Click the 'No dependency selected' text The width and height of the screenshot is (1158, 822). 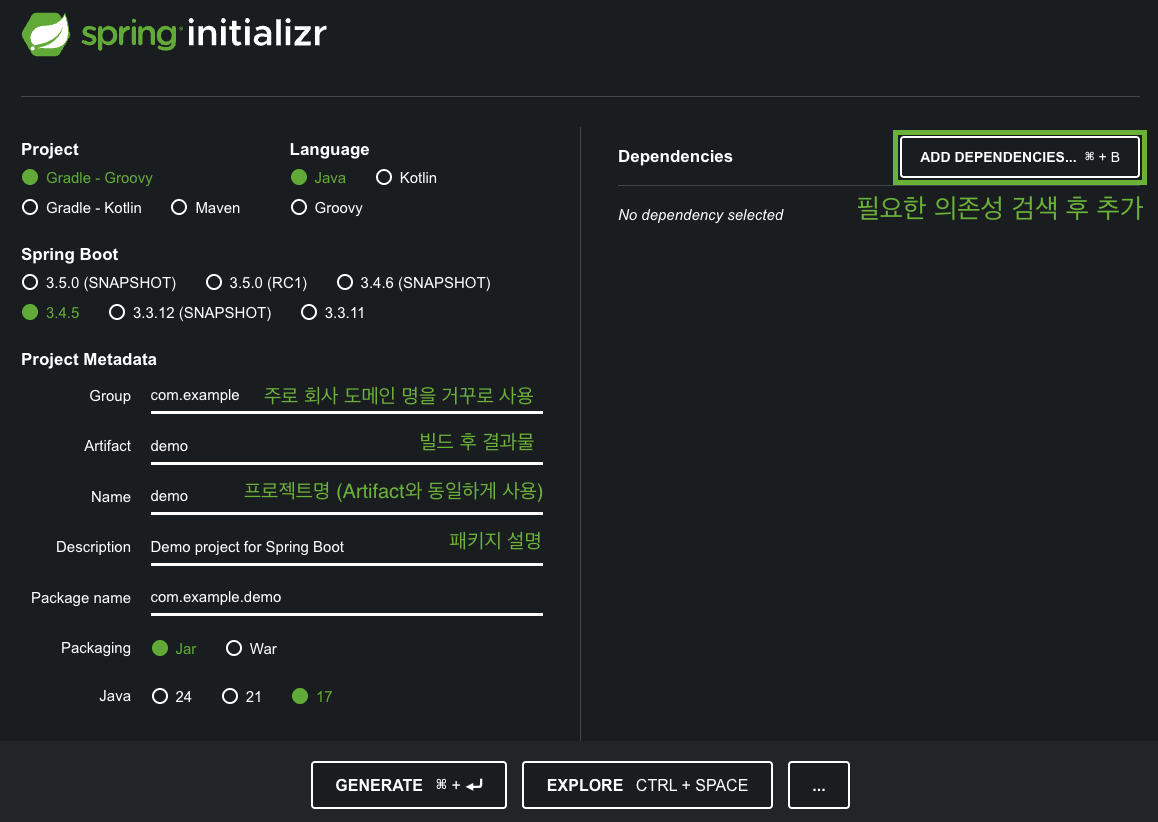click(701, 215)
